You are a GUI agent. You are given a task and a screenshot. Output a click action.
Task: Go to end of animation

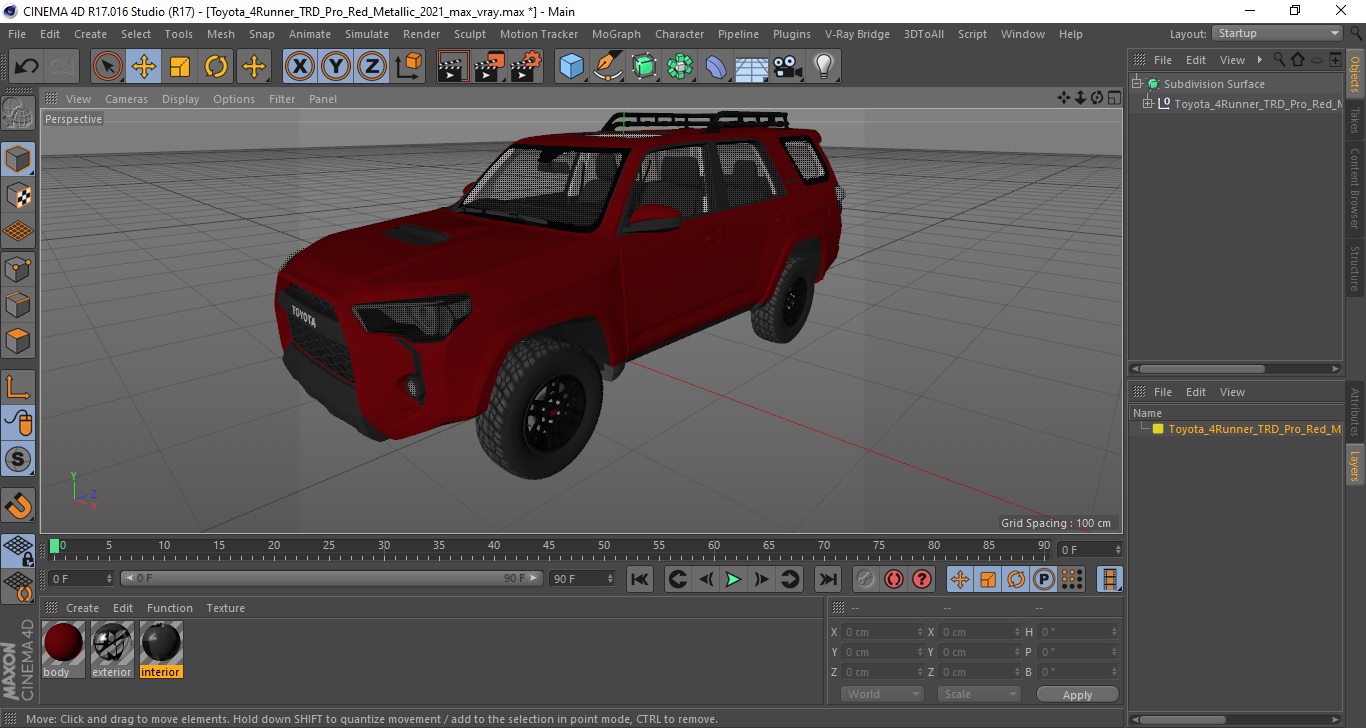828,579
